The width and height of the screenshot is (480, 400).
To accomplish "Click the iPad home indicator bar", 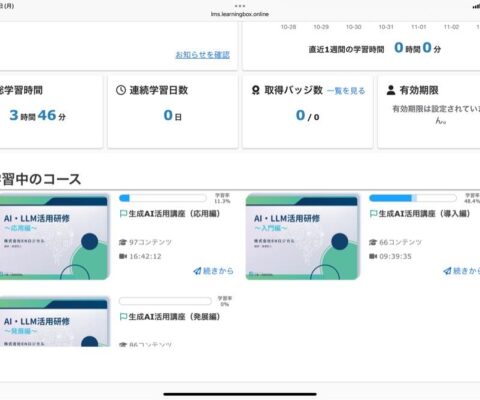I will pos(240,394).
